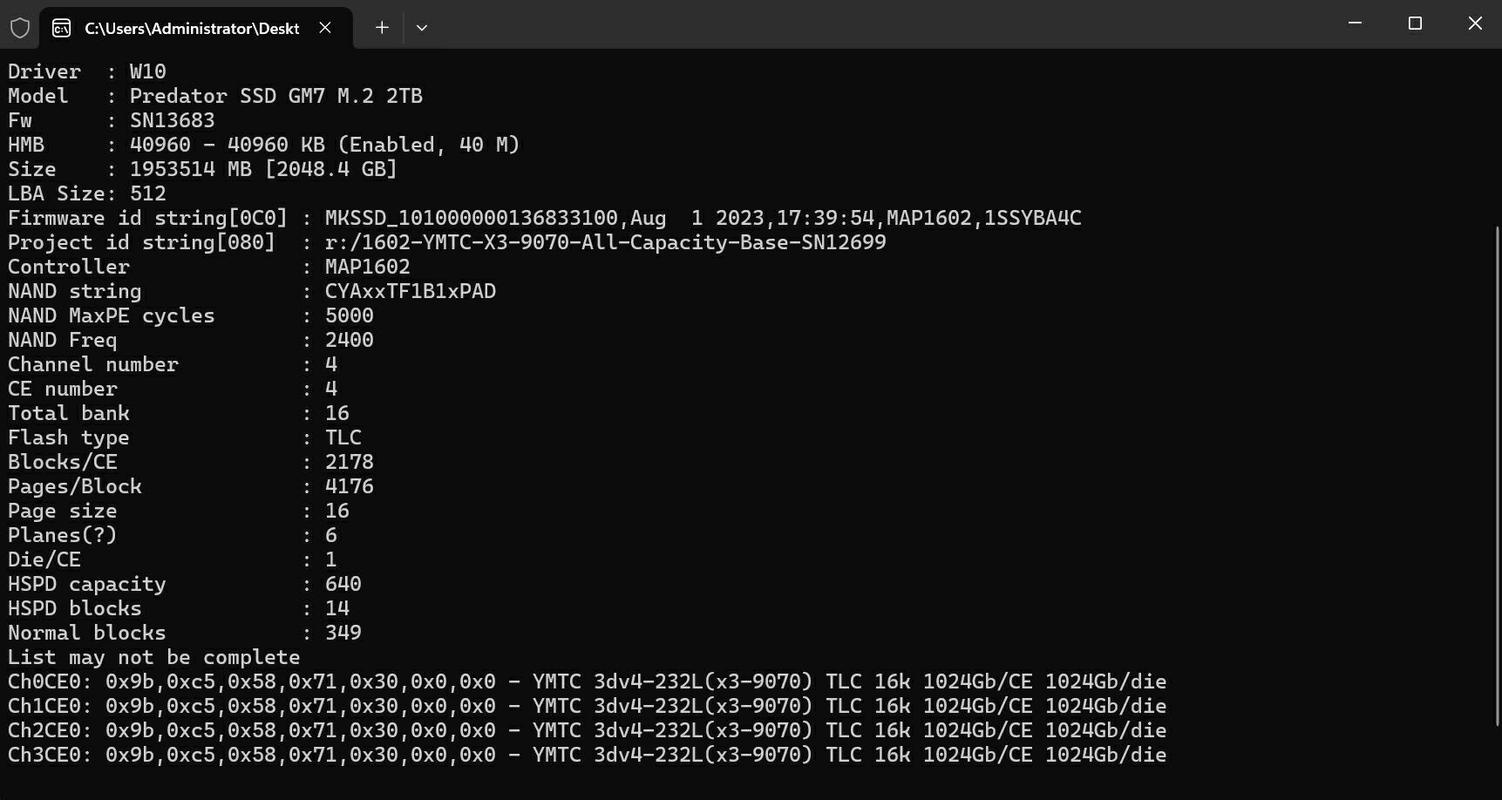Click Total bank value 16
The width and height of the screenshot is (1502, 800).
point(337,413)
